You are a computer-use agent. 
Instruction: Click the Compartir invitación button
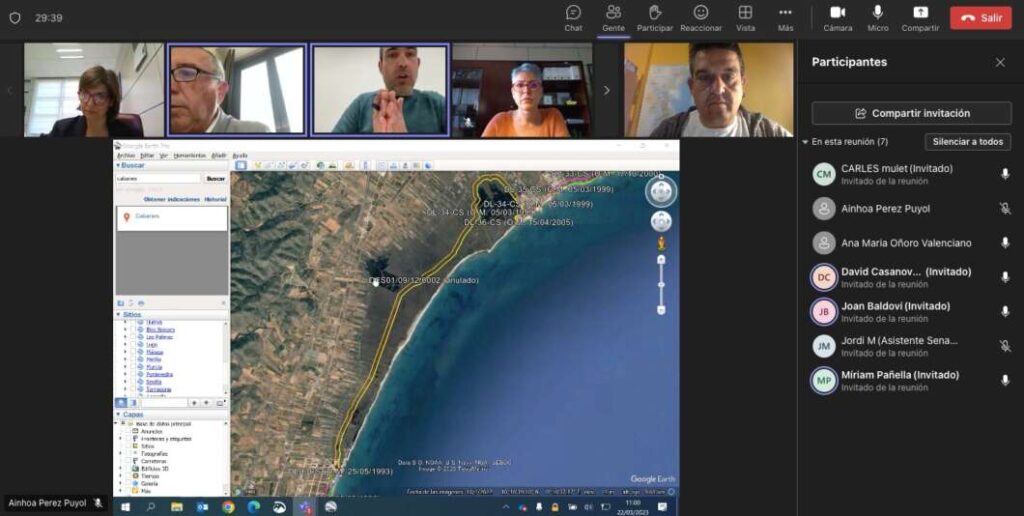click(911, 113)
